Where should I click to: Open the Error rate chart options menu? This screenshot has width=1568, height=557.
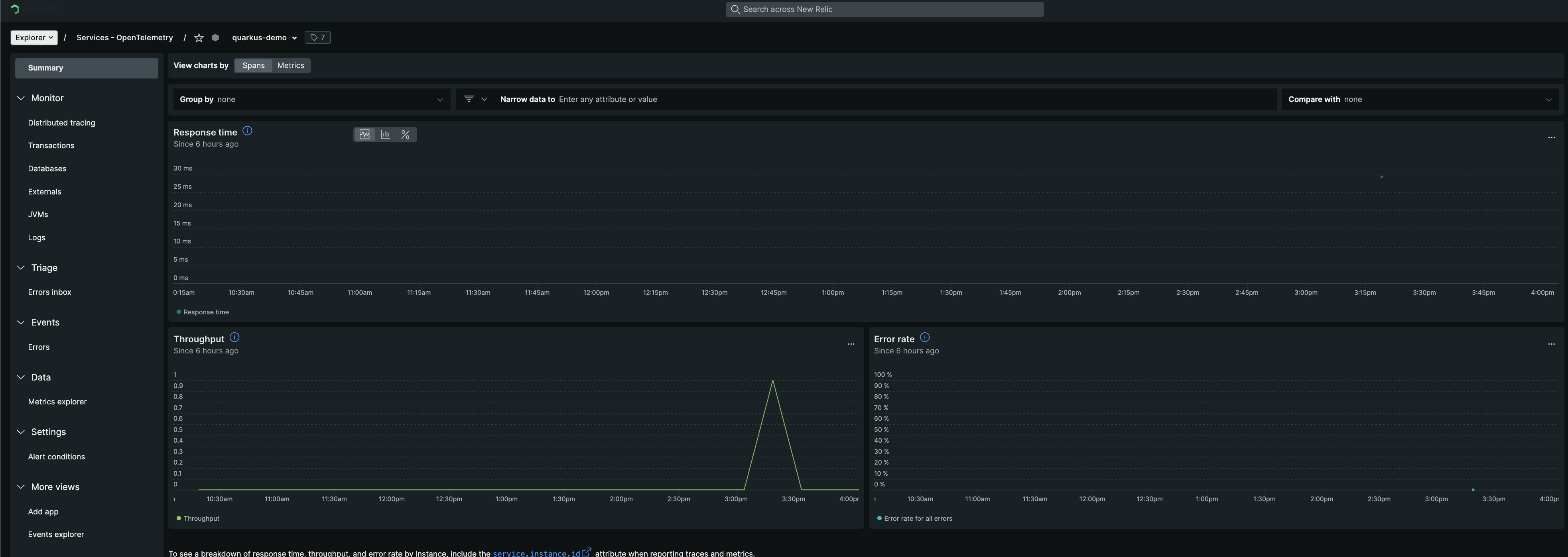coord(1551,344)
